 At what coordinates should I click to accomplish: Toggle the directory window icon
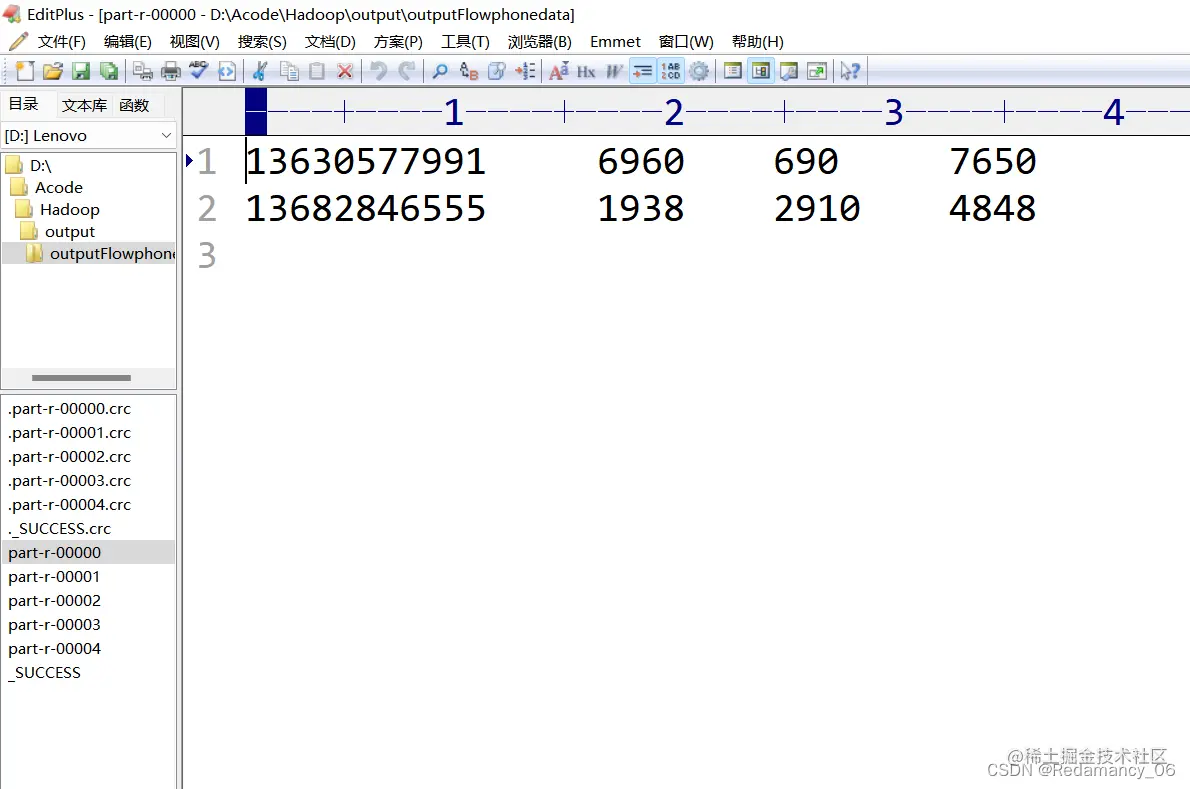(760, 71)
